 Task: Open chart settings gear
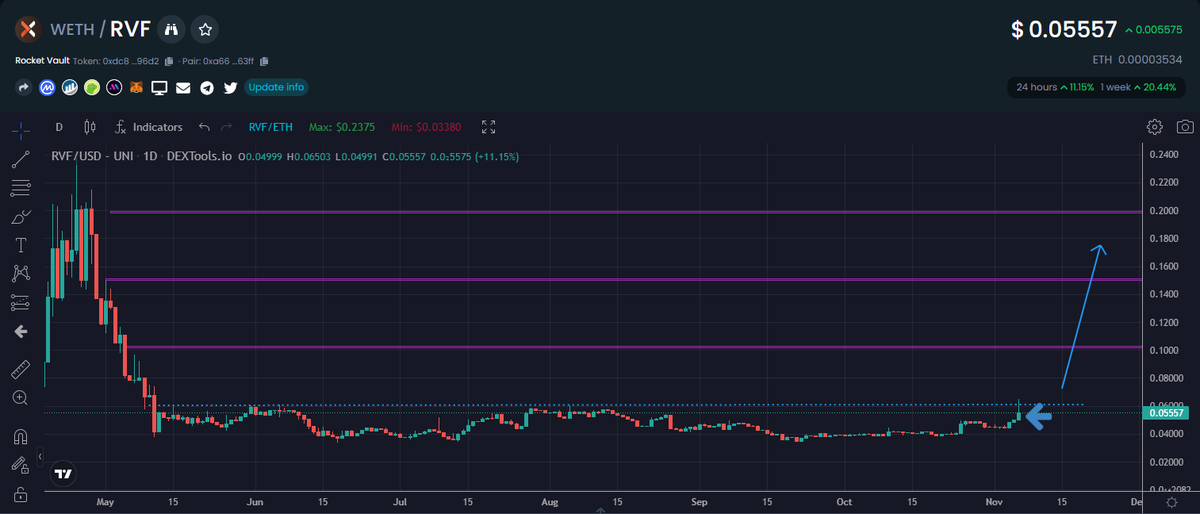pyautogui.click(x=1155, y=127)
